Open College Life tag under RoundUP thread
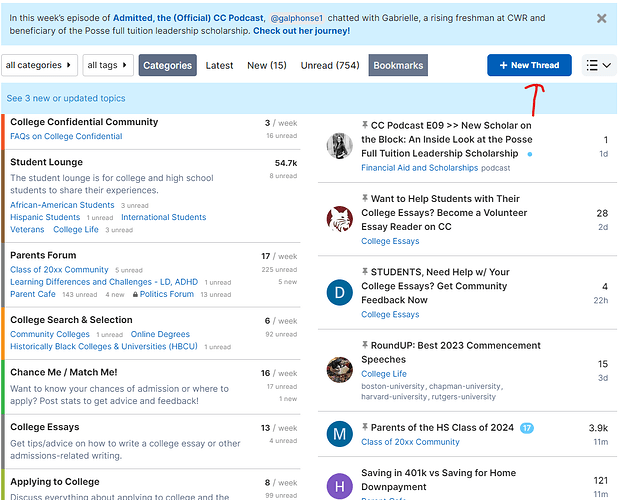The height and width of the screenshot is (500, 622). tap(384, 374)
